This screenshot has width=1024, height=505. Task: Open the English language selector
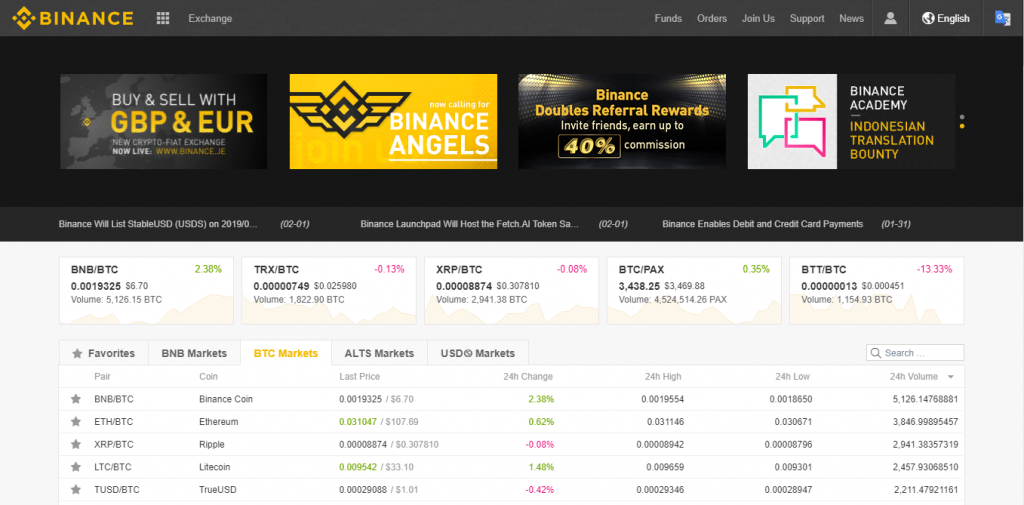click(946, 18)
